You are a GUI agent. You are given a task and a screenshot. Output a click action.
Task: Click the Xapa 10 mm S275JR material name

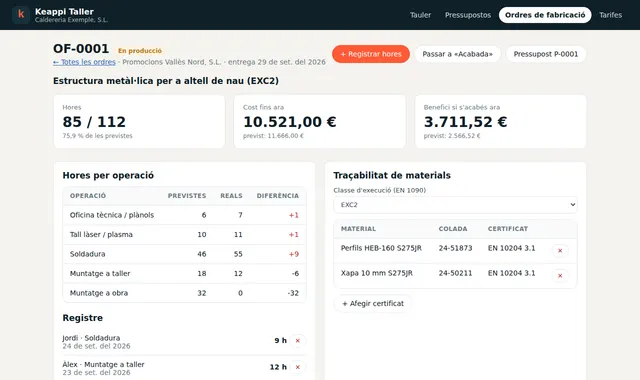377,273
